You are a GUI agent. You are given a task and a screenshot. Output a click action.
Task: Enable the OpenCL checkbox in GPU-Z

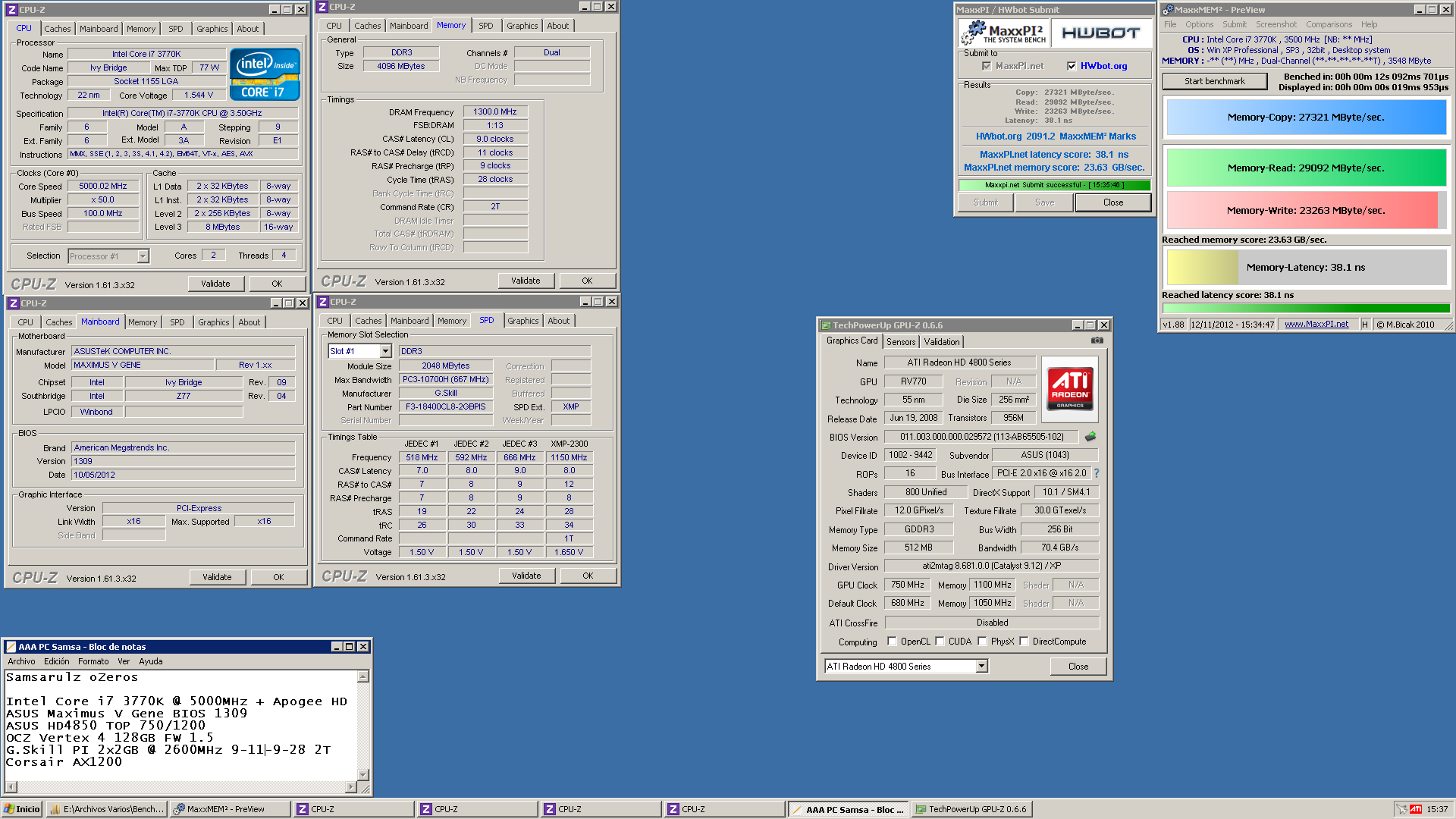[892, 642]
